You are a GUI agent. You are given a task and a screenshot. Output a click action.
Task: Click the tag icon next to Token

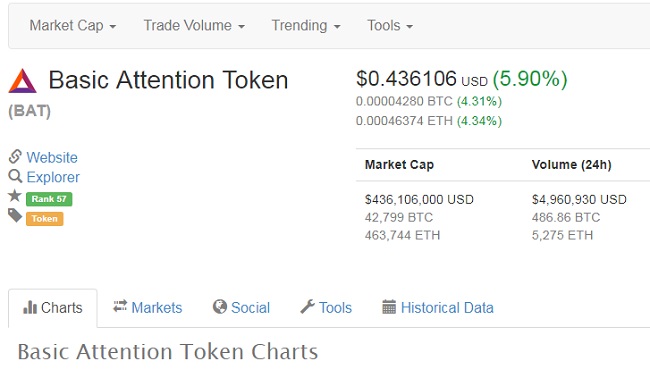point(15,215)
